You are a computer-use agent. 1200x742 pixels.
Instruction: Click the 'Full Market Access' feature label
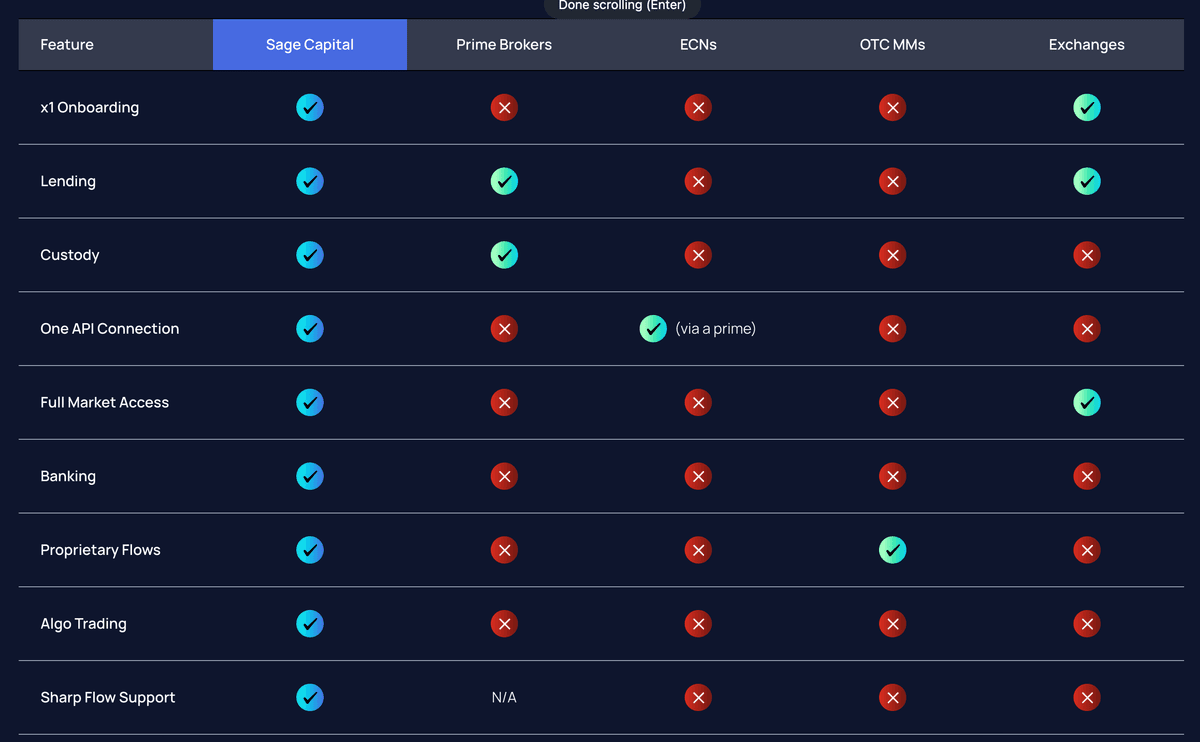click(105, 402)
